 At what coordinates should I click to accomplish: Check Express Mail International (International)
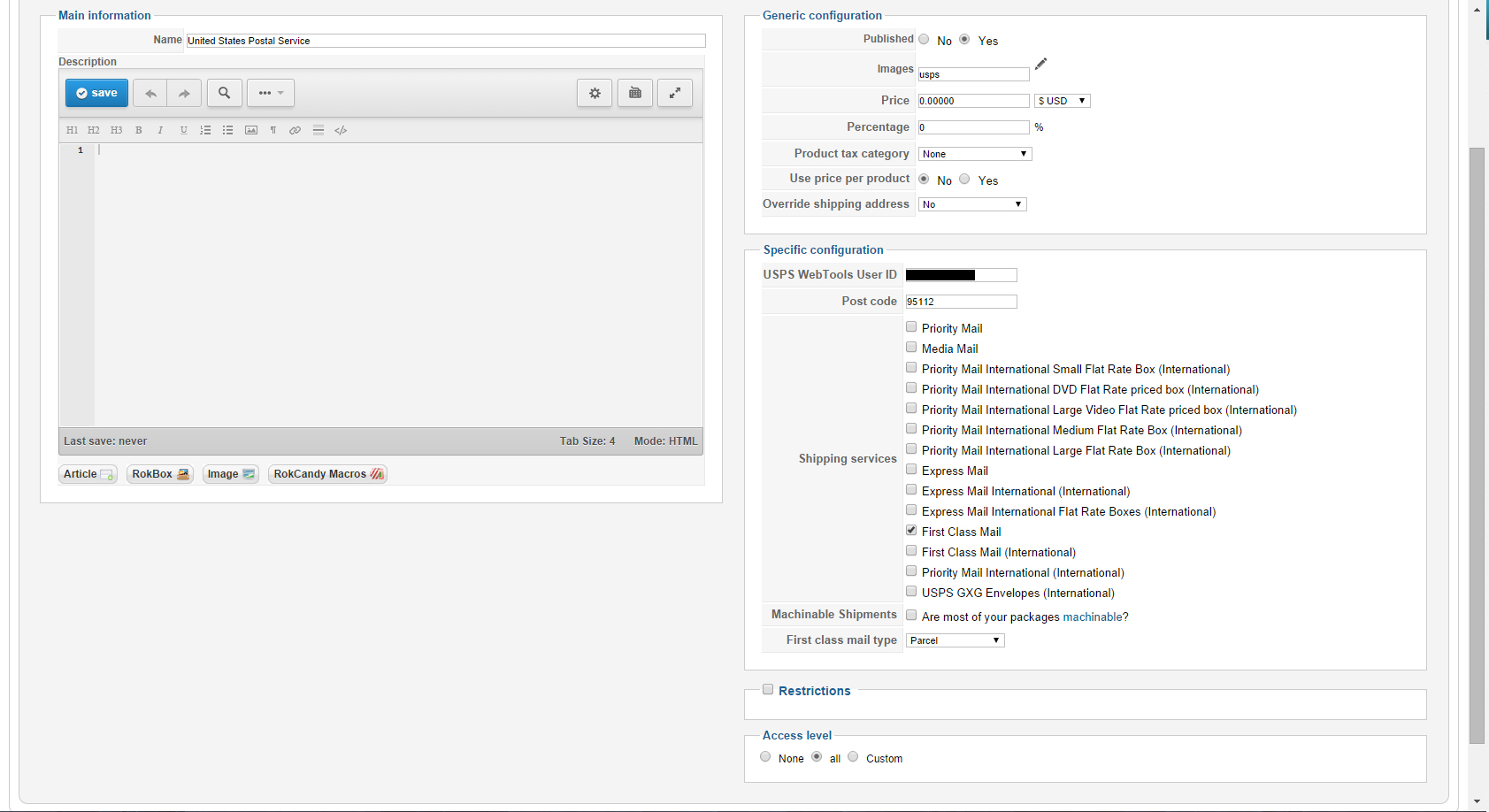pyautogui.click(x=911, y=489)
